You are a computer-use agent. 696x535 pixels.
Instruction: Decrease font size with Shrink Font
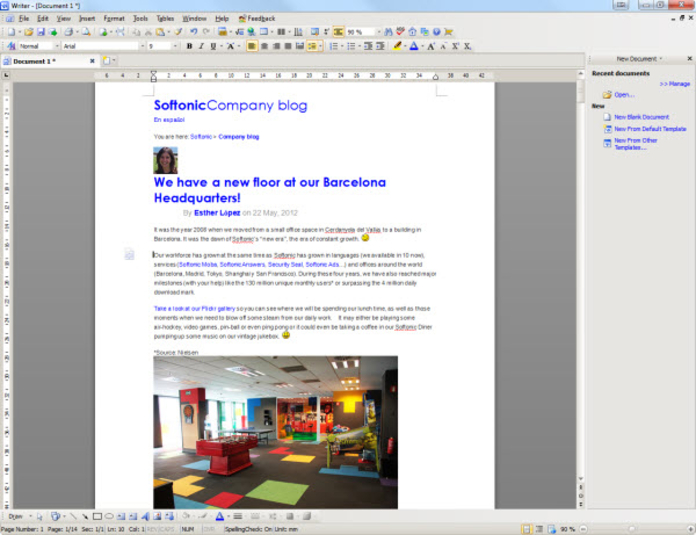coord(443,46)
